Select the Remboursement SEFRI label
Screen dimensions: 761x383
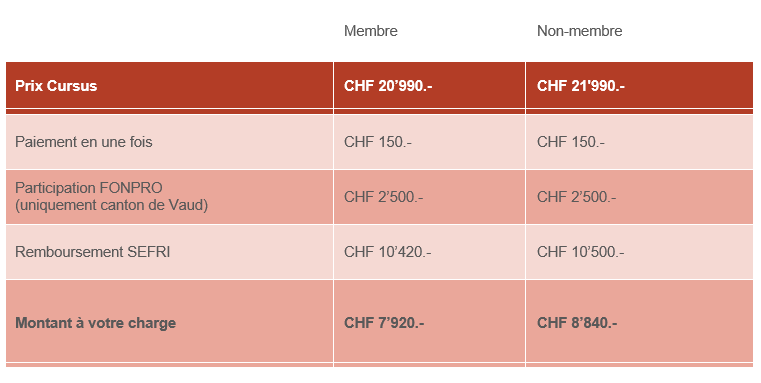coord(92,252)
